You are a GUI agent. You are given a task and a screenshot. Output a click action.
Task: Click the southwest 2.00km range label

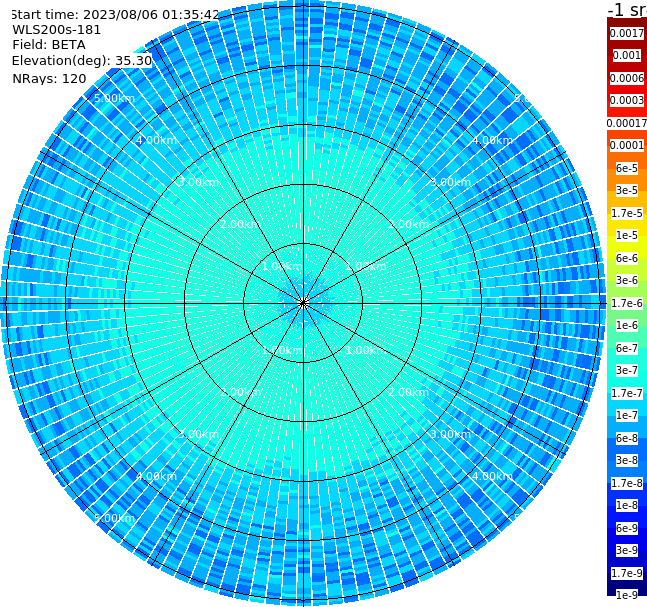240,392
